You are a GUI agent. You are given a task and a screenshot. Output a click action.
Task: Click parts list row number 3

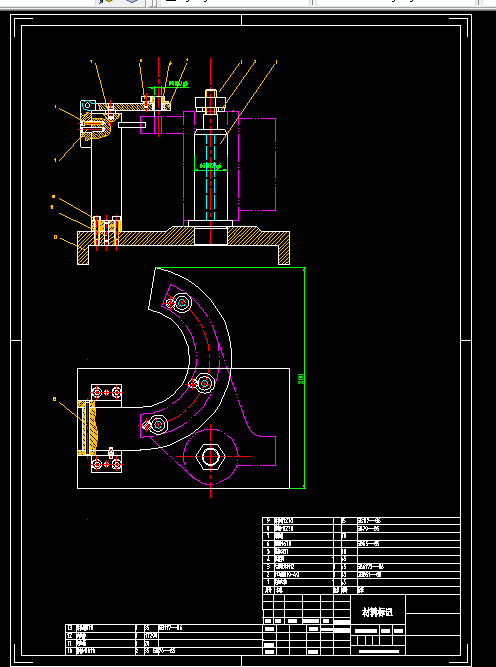(x=362, y=567)
